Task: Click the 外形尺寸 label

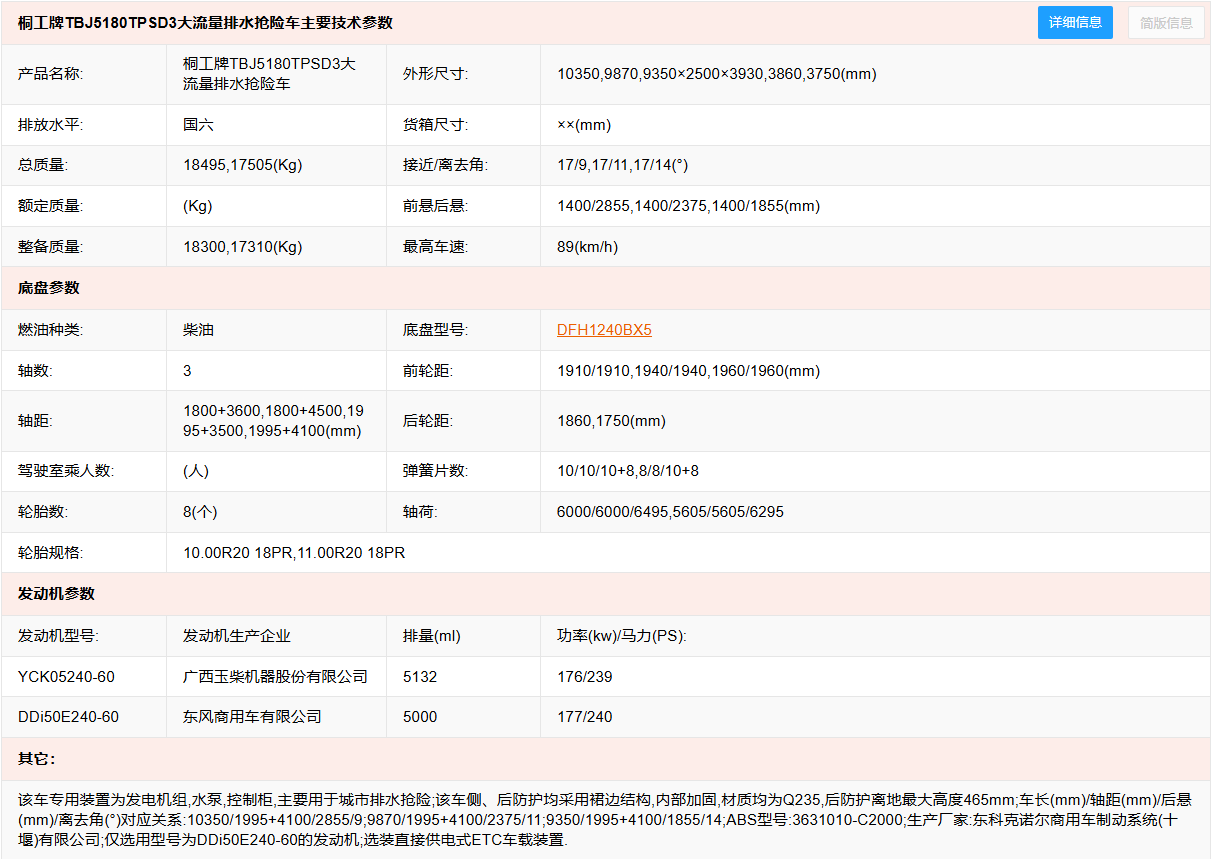Action: (435, 74)
